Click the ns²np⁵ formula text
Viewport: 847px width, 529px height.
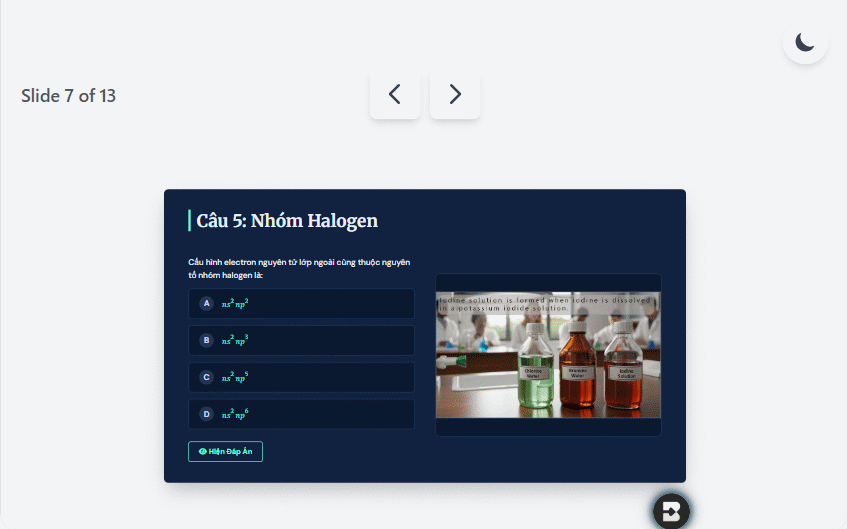click(x=235, y=377)
